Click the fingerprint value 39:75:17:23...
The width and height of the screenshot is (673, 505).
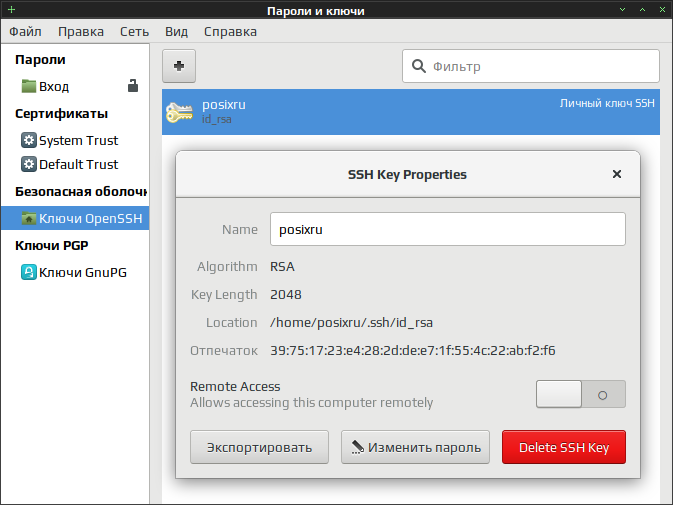coord(412,351)
